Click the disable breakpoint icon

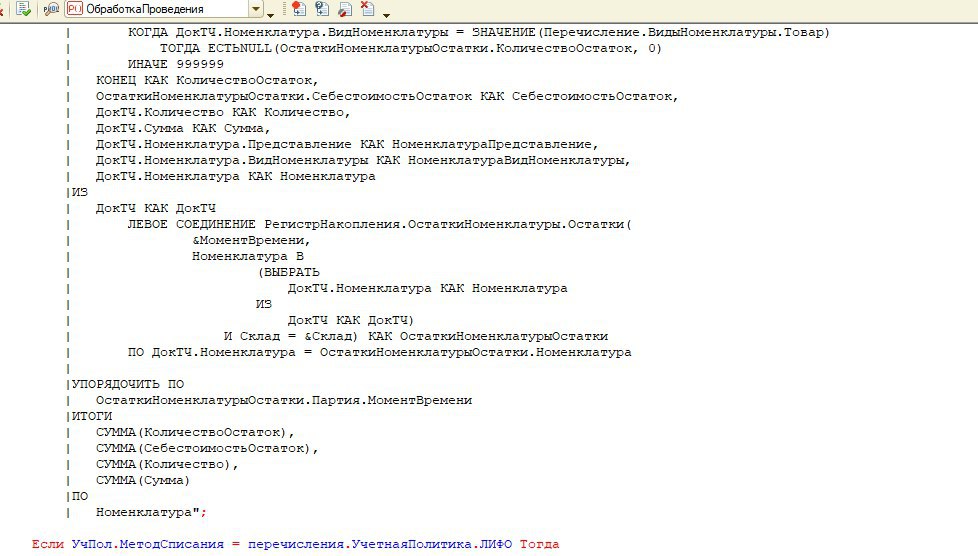[345, 9]
